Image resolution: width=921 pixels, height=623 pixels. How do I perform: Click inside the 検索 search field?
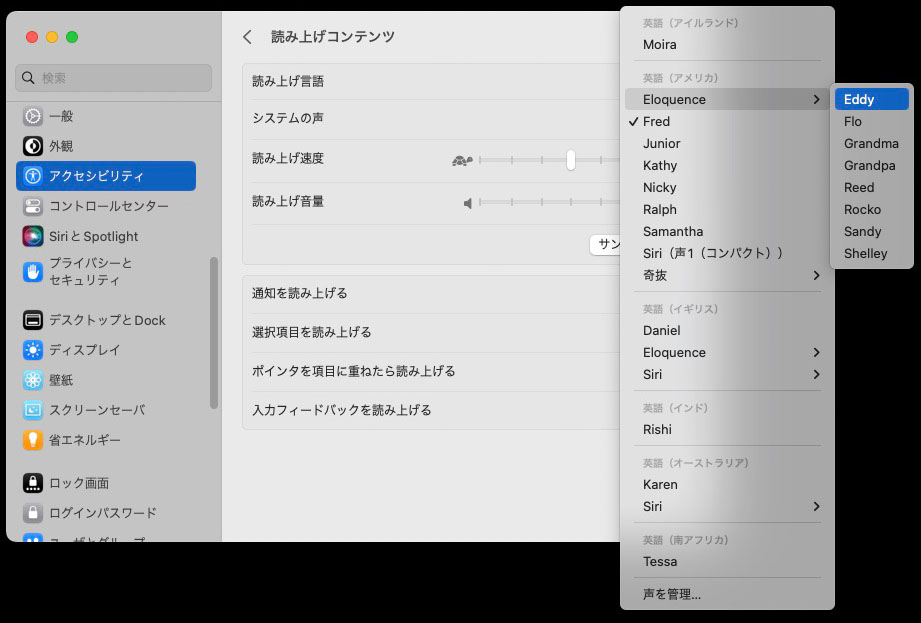[113, 78]
